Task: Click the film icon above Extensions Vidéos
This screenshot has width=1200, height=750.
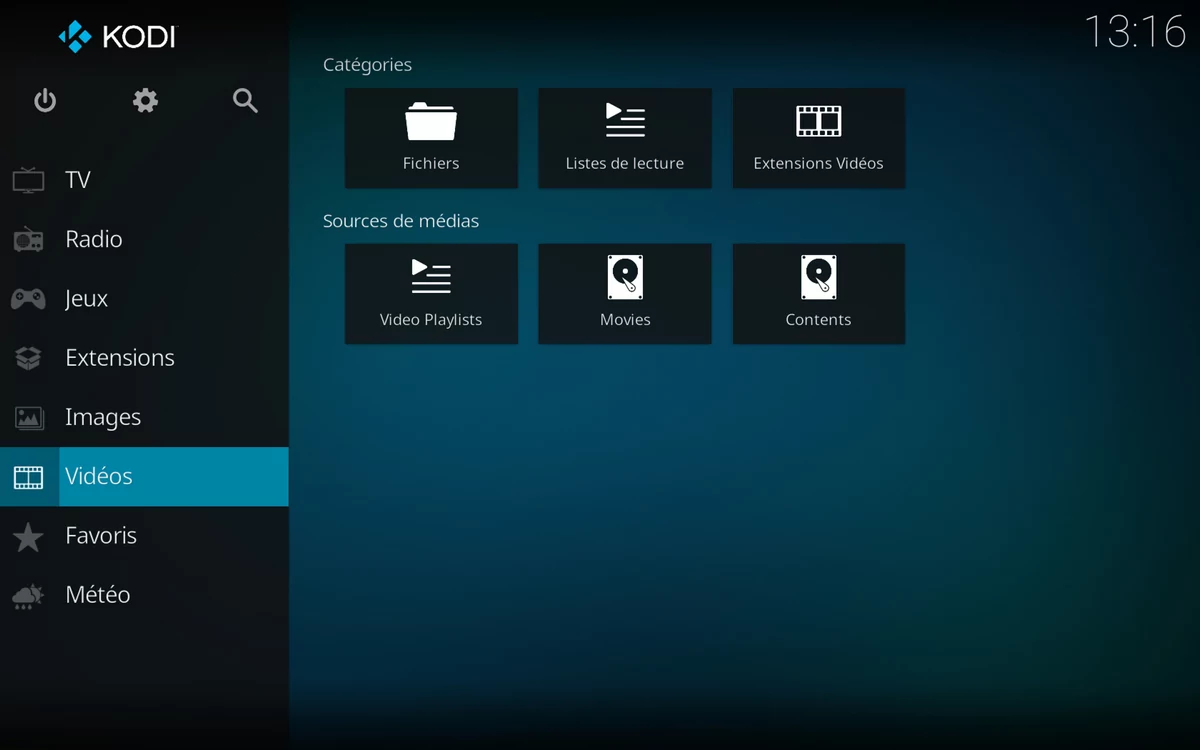Action: [818, 121]
